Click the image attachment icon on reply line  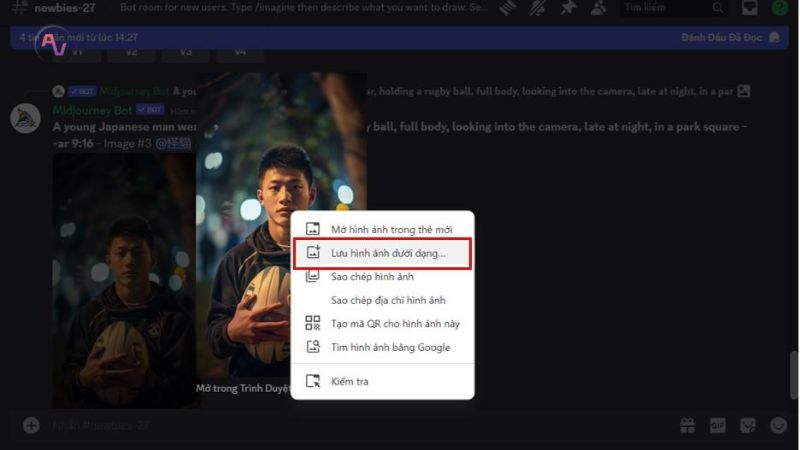744,91
